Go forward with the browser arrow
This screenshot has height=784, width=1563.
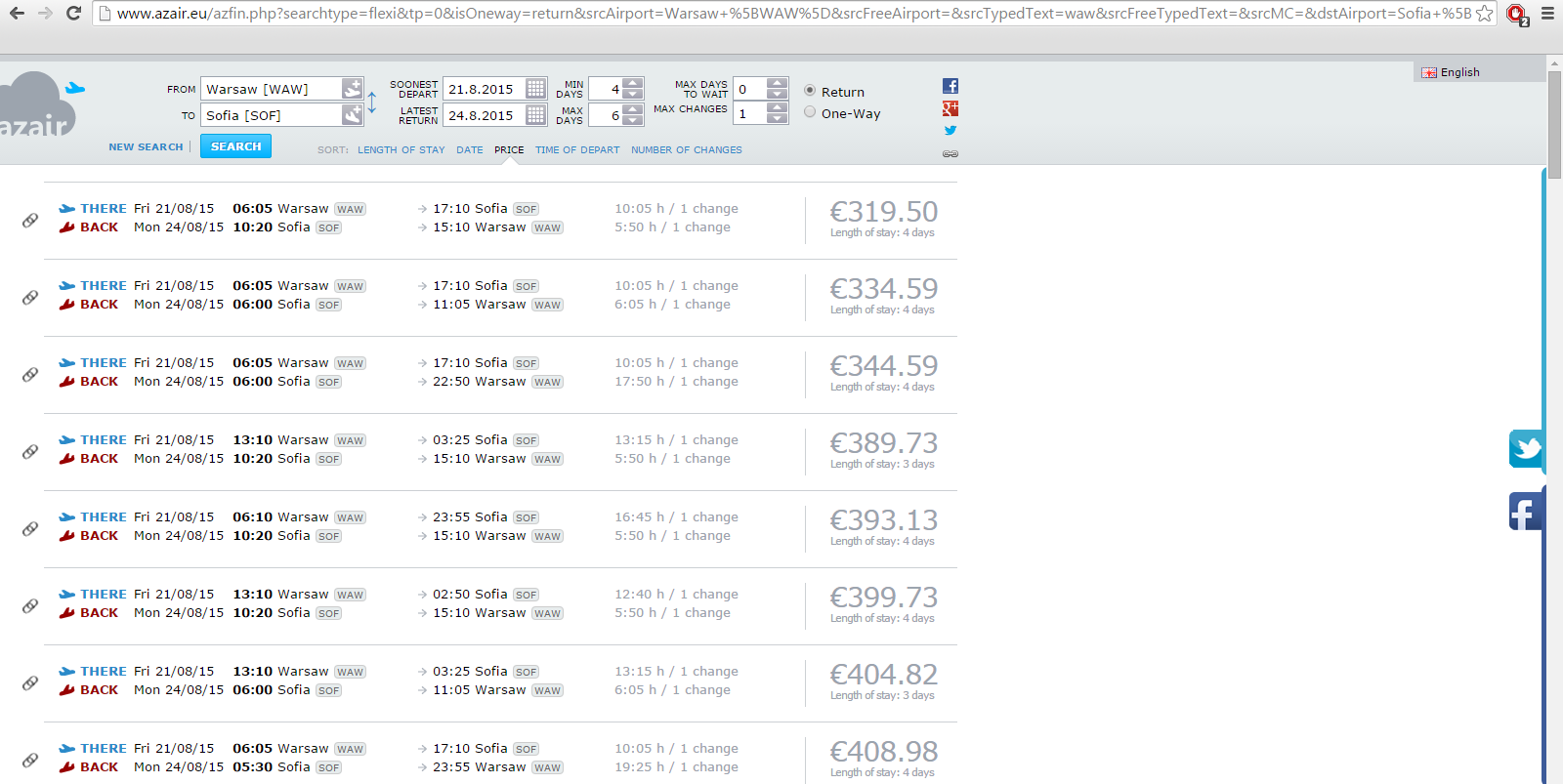45,14
